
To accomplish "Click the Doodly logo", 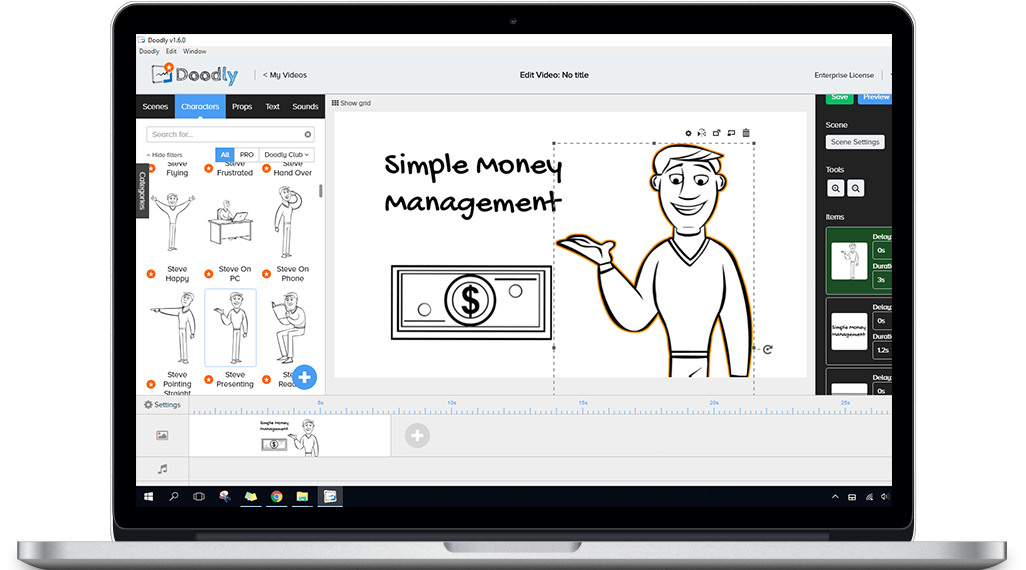I will (195, 74).
